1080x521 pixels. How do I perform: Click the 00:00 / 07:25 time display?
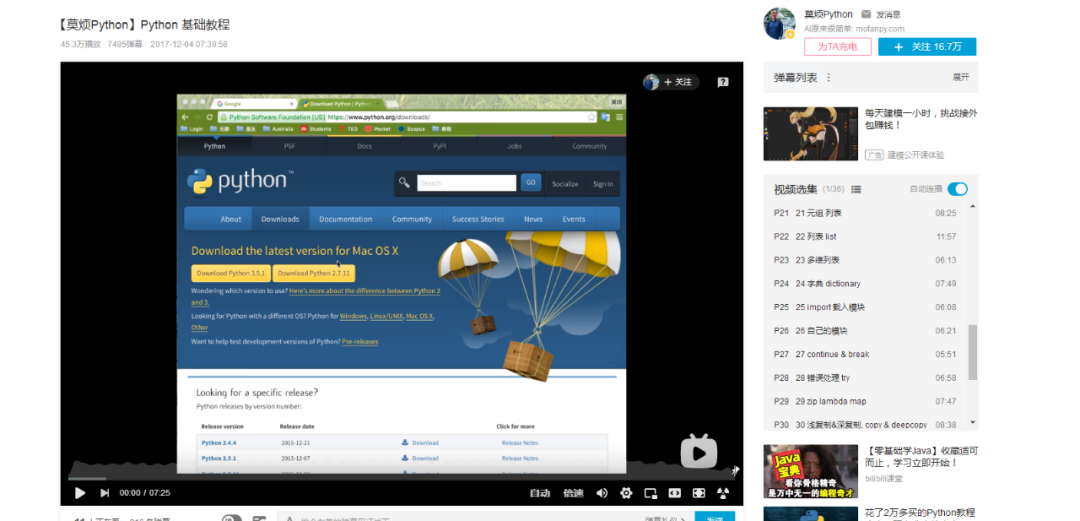click(x=145, y=493)
